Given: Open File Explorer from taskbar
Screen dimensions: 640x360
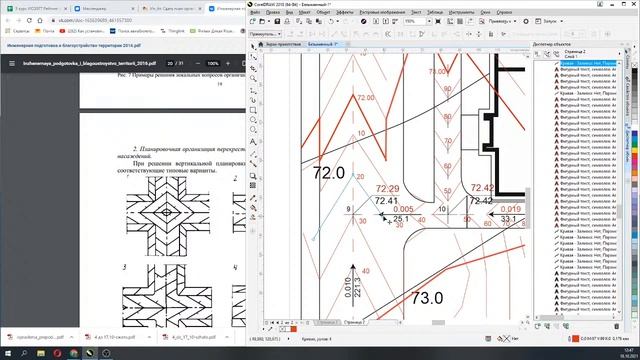Looking at the screenshot, I should [41, 353].
